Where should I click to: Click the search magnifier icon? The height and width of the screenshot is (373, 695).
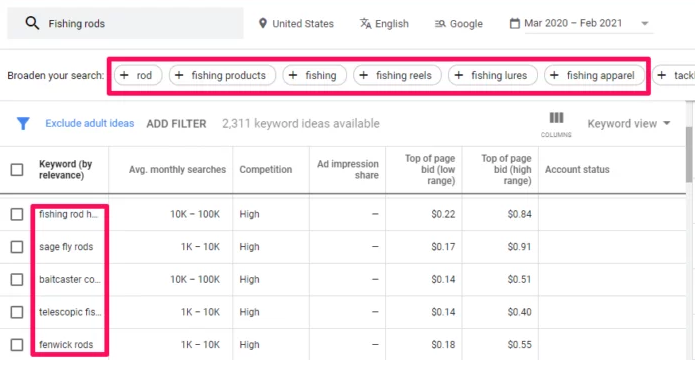[x=32, y=23]
